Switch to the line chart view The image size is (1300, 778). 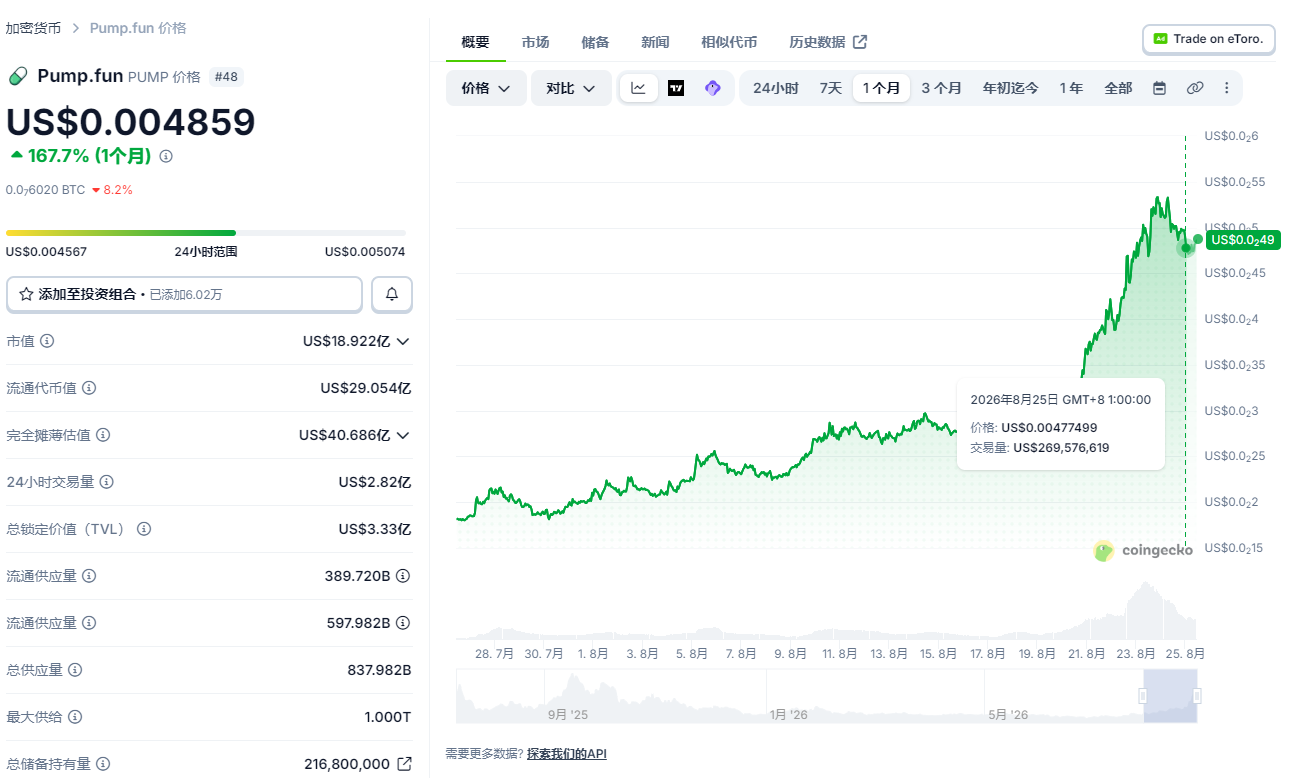638,88
